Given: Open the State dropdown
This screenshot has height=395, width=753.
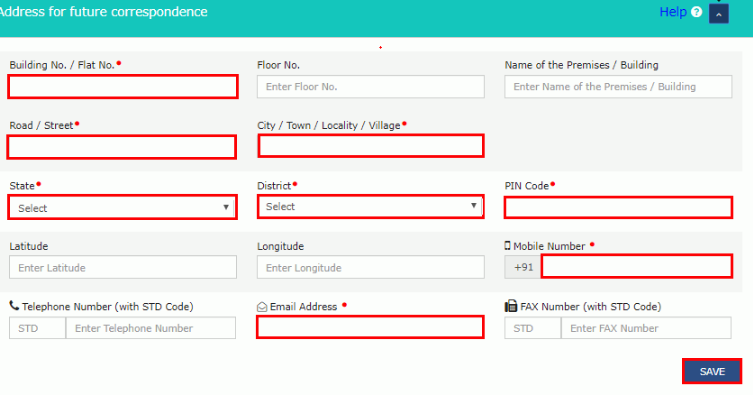Looking at the screenshot, I should click(122, 207).
